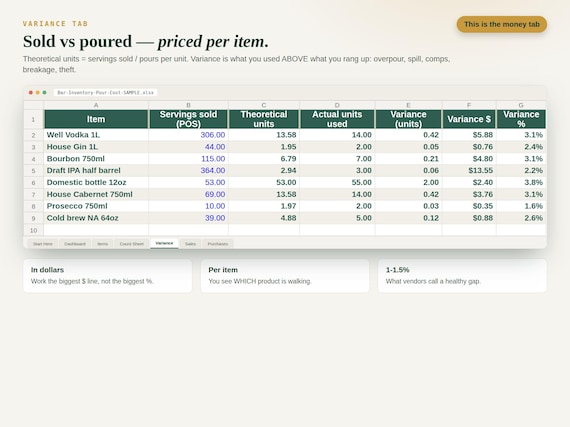The width and height of the screenshot is (570, 427).
Task: Click Draft IPA variance $13.55
Action: (x=469, y=170)
